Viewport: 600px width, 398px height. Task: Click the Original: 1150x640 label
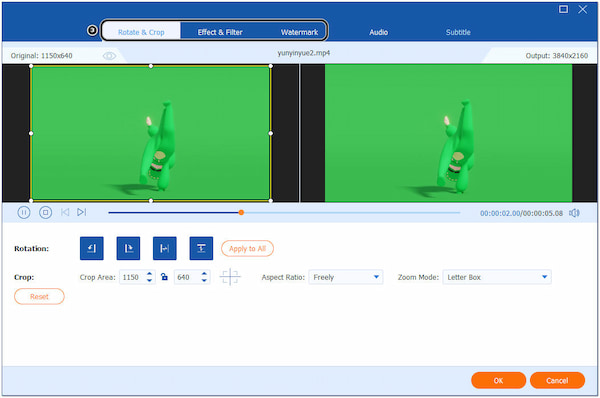point(41,56)
